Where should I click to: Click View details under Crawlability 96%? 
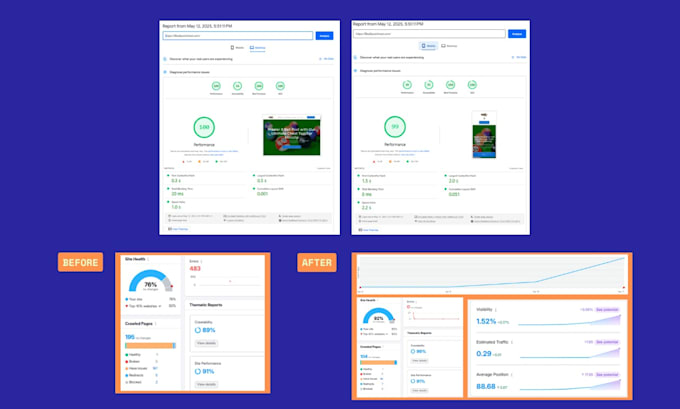click(419, 360)
